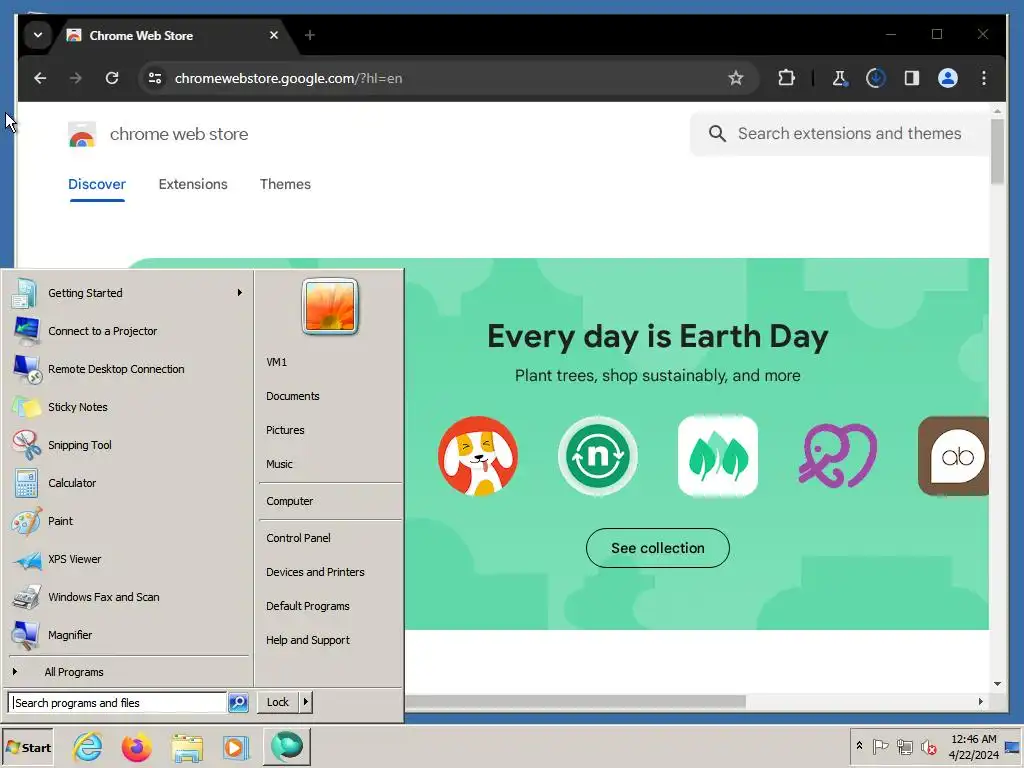Open the brown ab speech bubble extension icon
Screen dimensions: 1024x768
[x=953, y=456]
